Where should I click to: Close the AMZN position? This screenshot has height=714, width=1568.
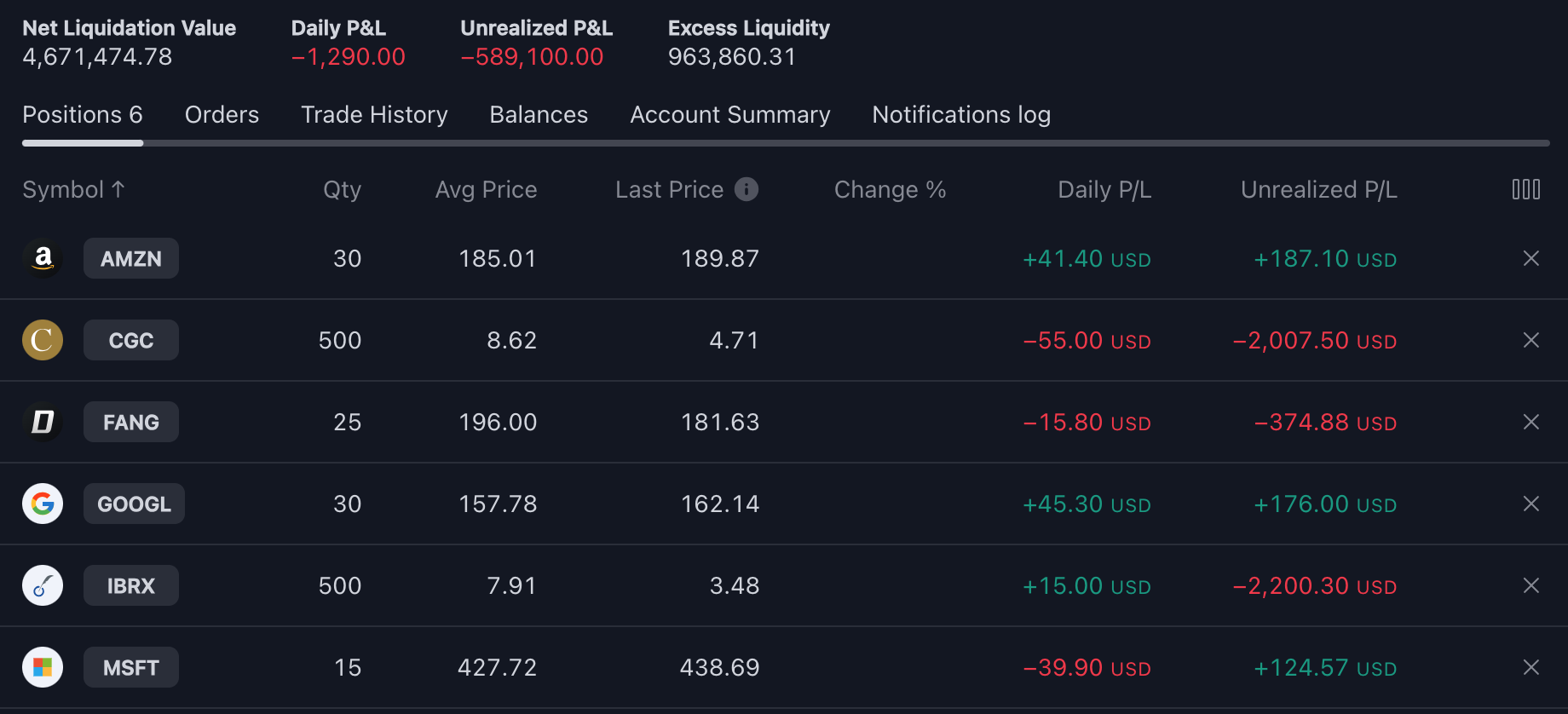pyautogui.click(x=1531, y=258)
